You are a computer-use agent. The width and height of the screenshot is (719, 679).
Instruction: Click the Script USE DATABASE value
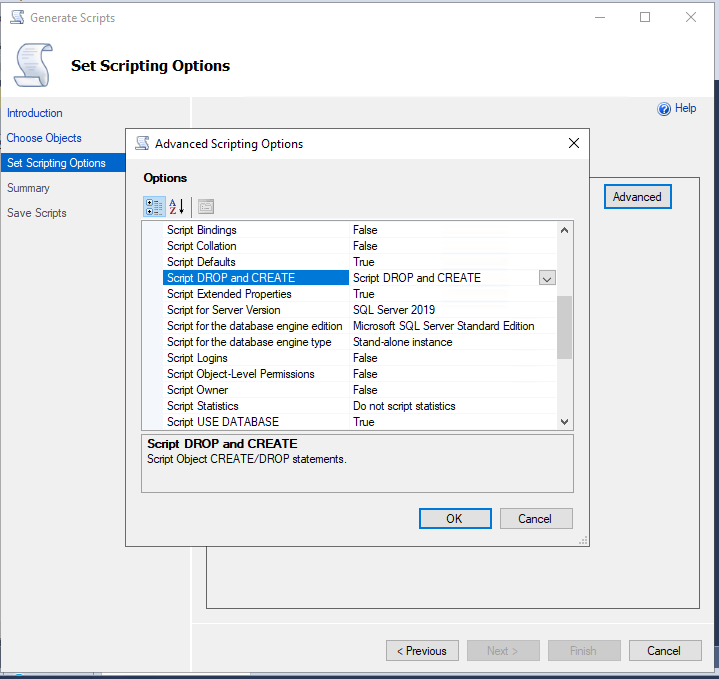(364, 422)
